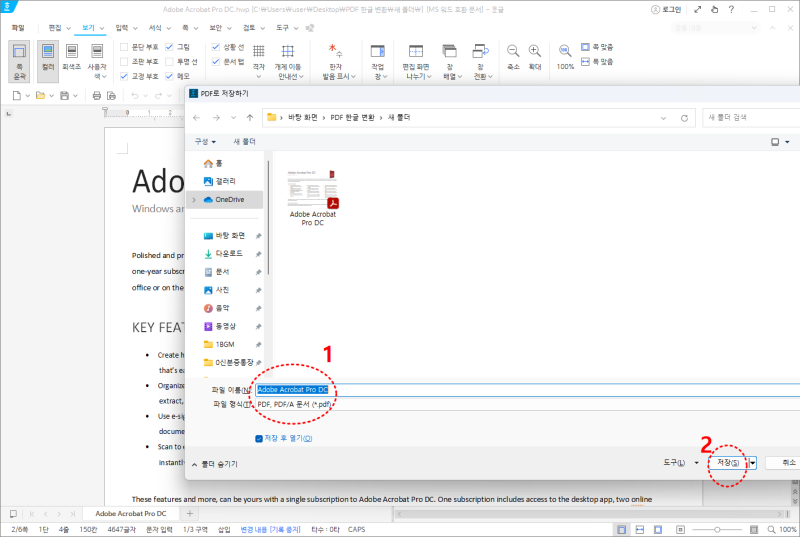Screen dimensions: 800x537
Task: Adjust the status bar zoom slider
Action: [x=717, y=530]
